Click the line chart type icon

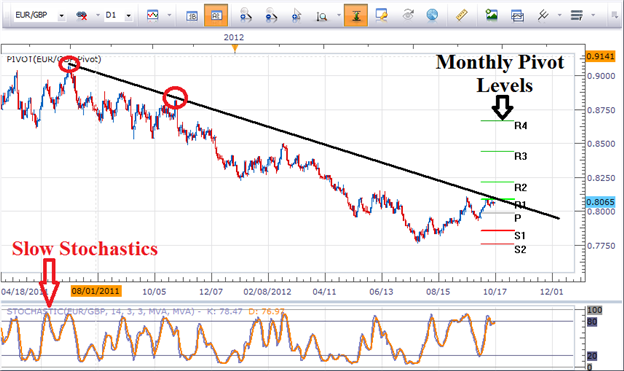(153, 16)
